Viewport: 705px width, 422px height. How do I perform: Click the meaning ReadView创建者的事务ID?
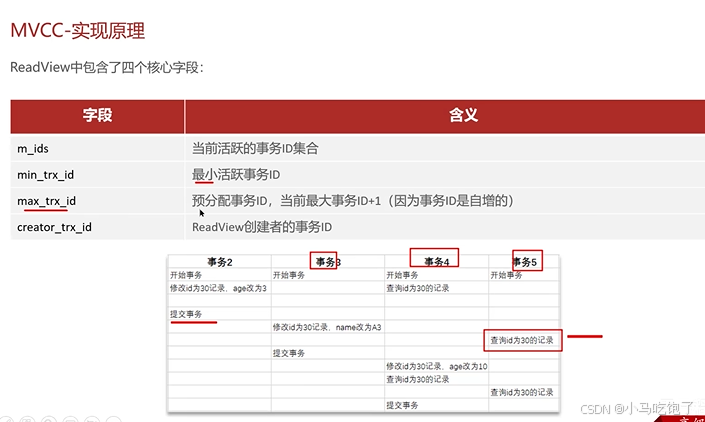[x=262, y=227]
